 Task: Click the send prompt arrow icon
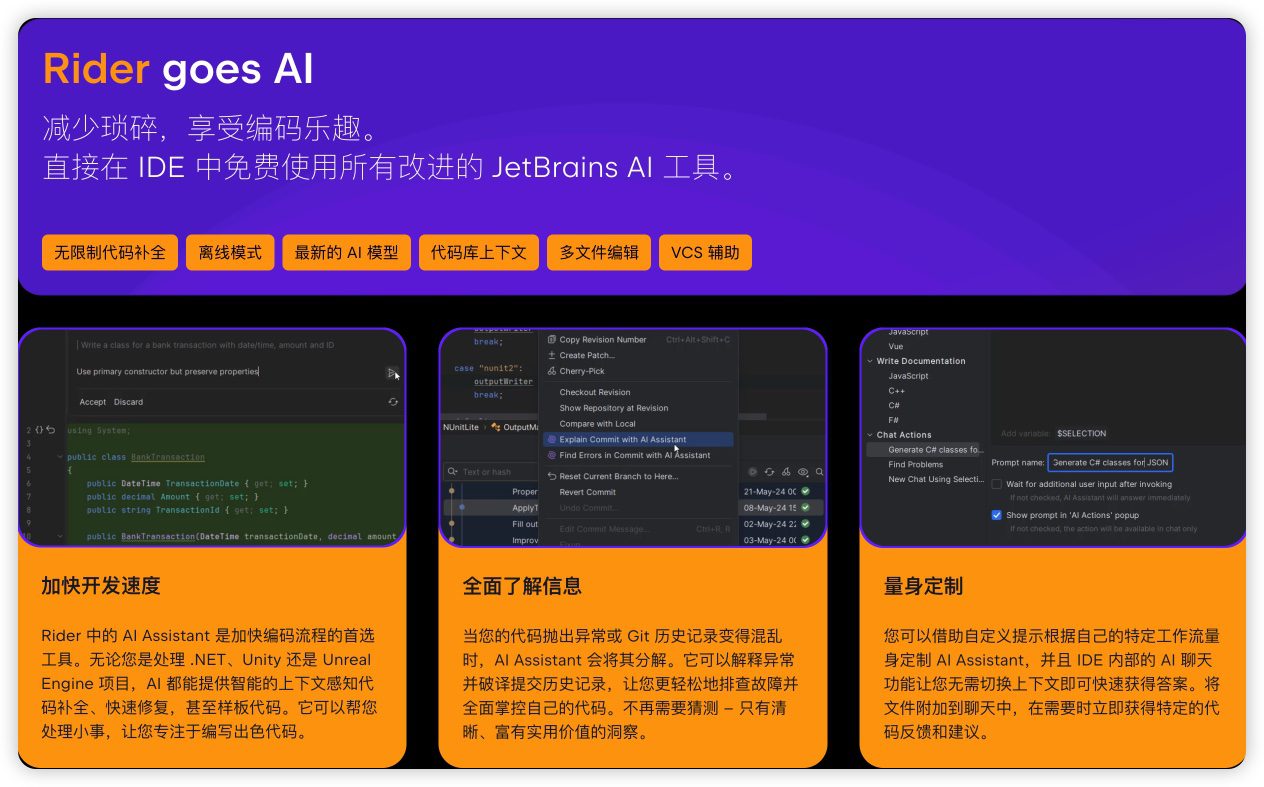(x=391, y=373)
